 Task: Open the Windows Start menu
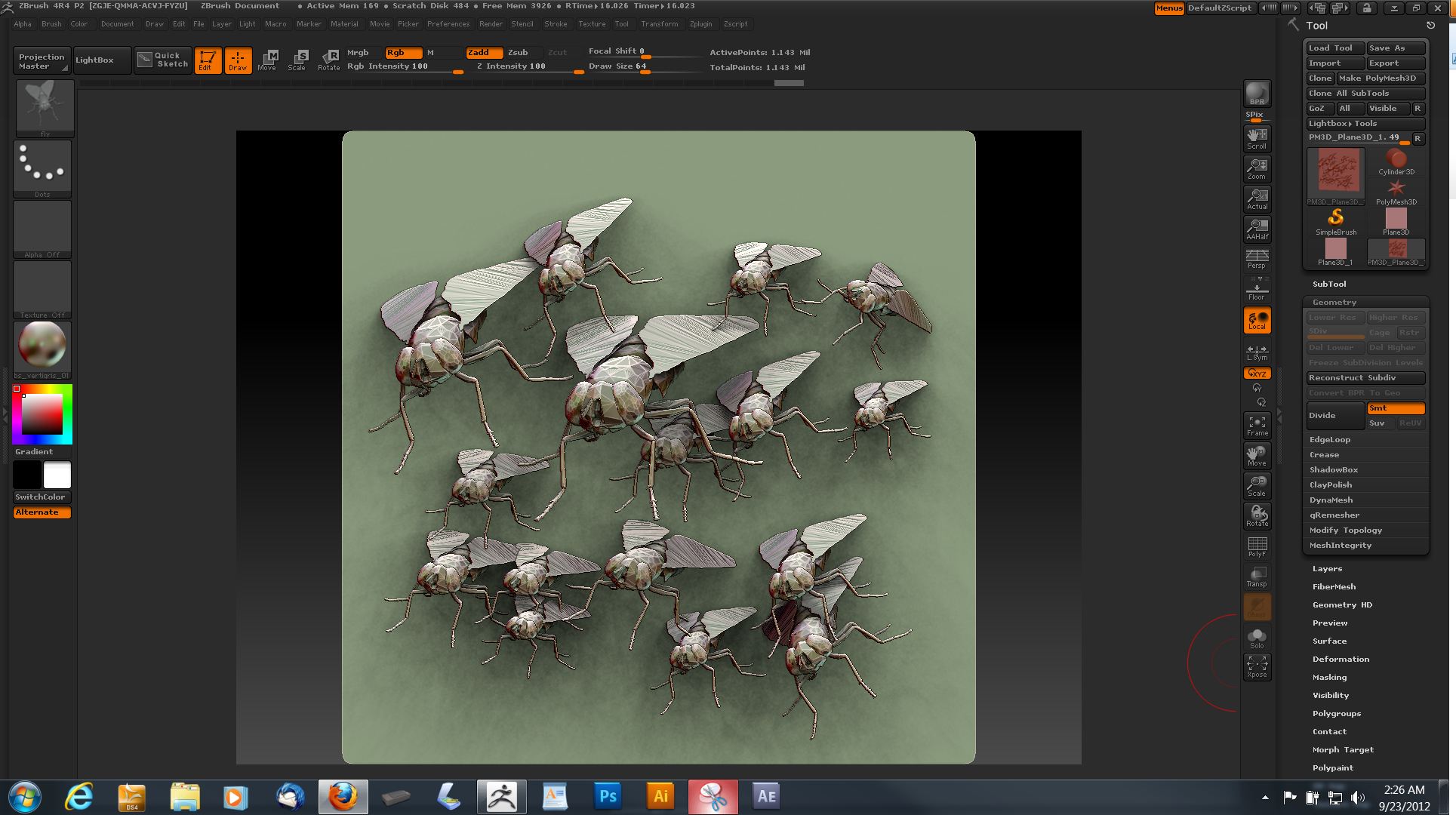click(x=25, y=796)
